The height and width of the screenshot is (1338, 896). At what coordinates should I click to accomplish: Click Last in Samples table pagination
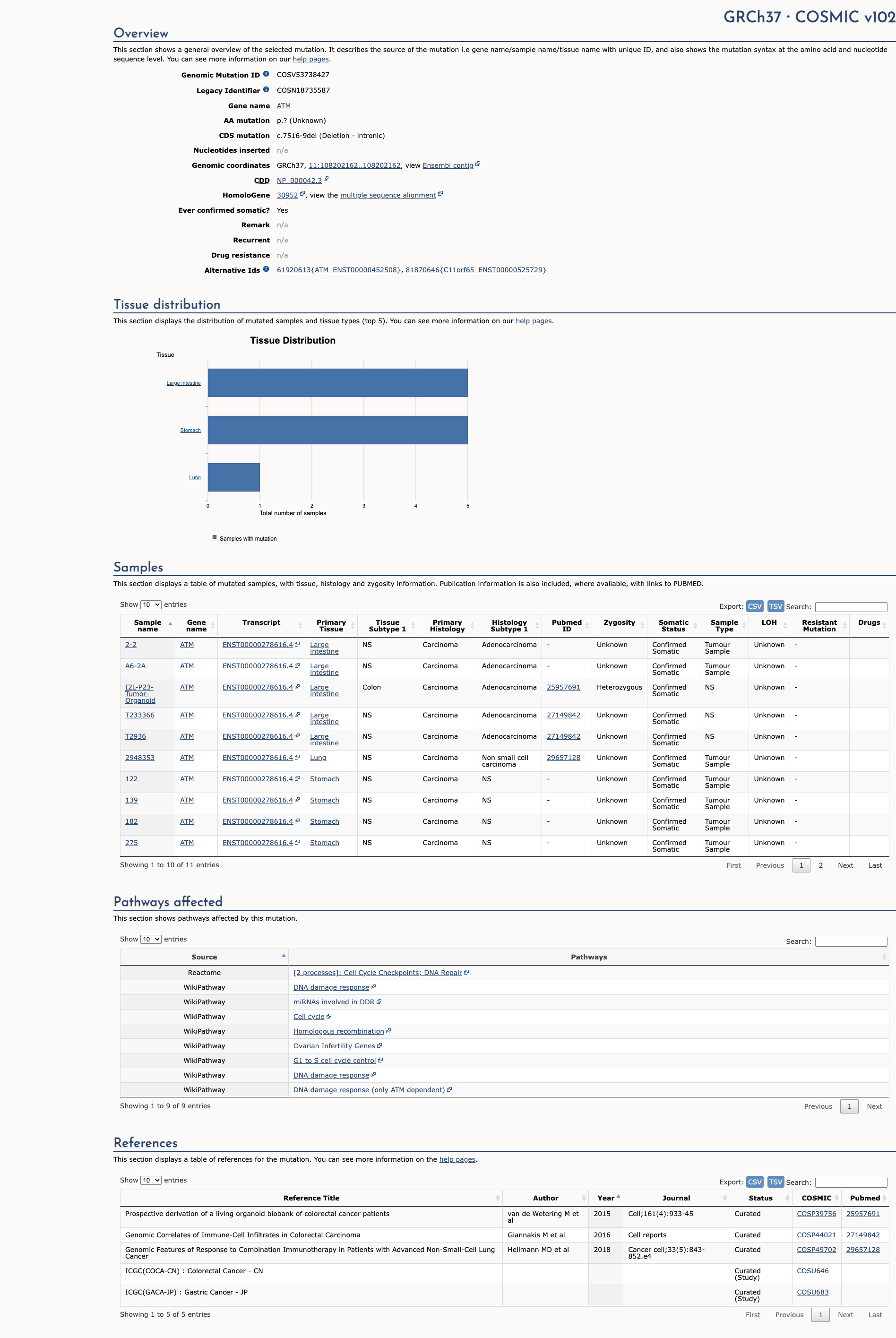[875, 865]
